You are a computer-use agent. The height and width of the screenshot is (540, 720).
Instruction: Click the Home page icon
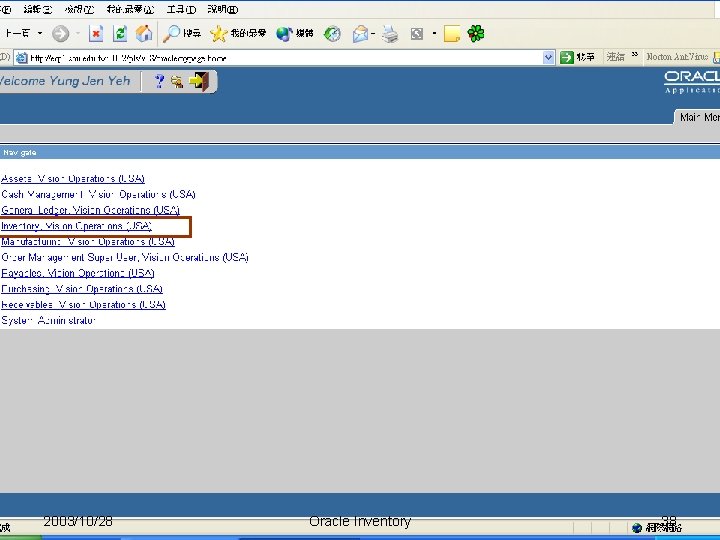point(144,34)
